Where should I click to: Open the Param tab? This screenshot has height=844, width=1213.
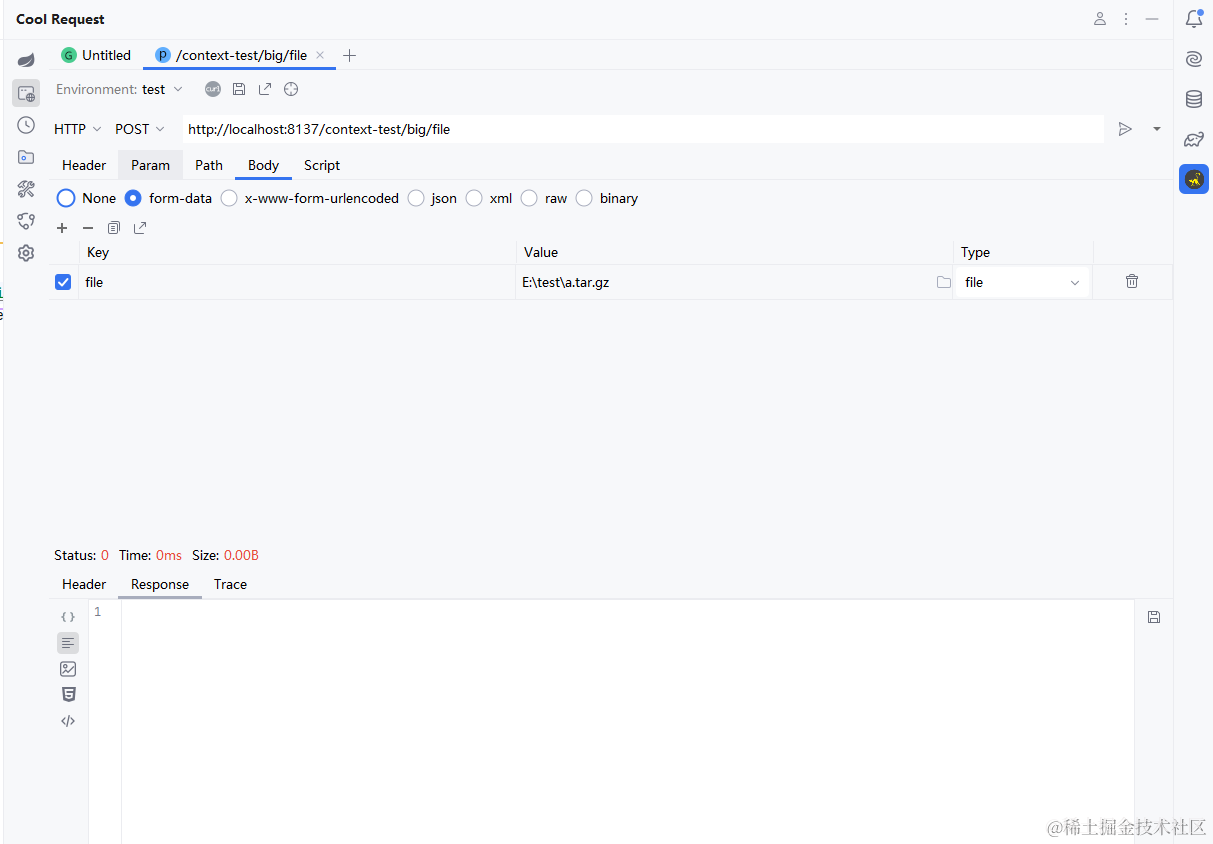pos(151,165)
